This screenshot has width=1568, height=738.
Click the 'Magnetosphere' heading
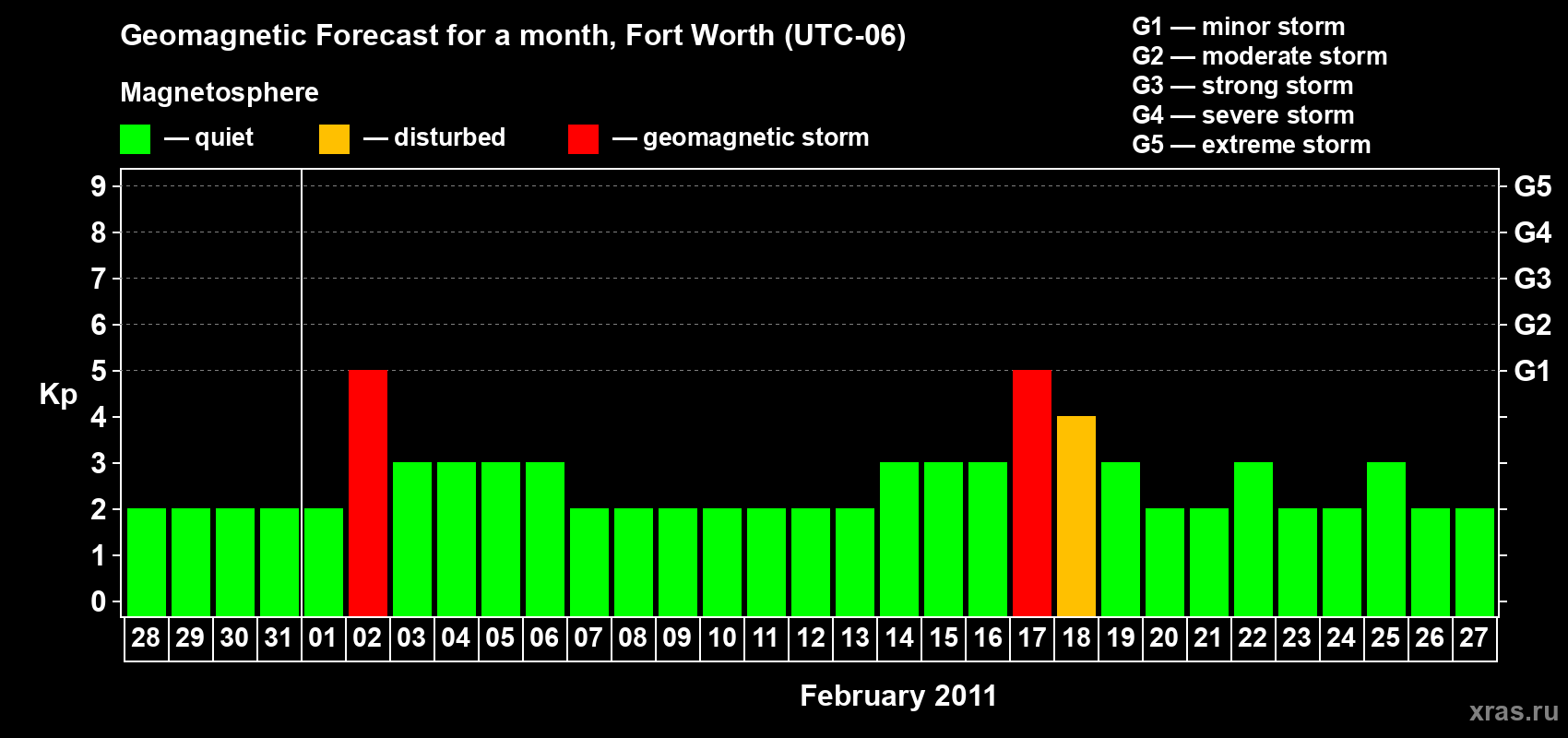click(220, 92)
